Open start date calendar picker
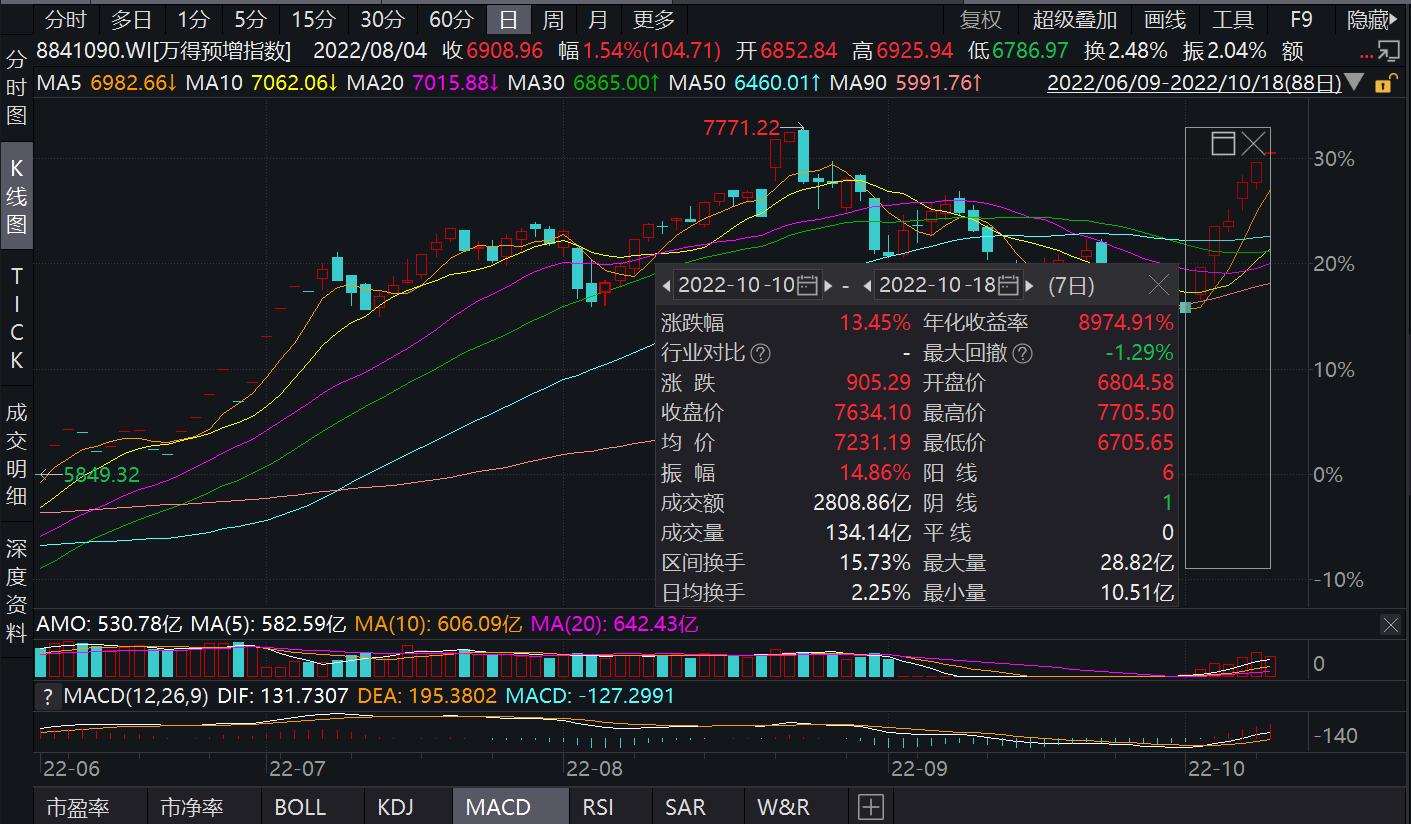1411x824 pixels. [x=808, y=286]
